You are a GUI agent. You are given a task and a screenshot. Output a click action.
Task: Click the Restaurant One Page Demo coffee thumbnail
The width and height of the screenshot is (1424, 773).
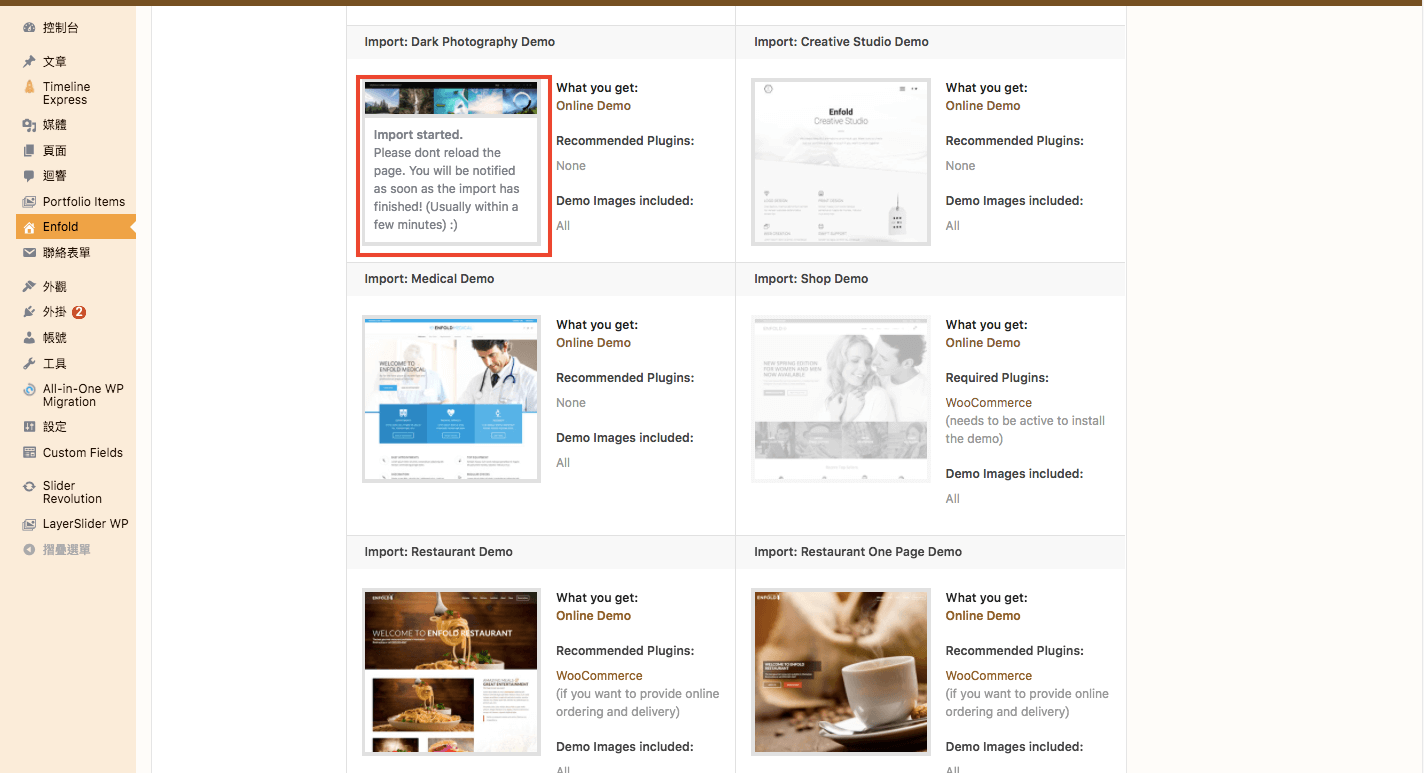click(840, 672)
